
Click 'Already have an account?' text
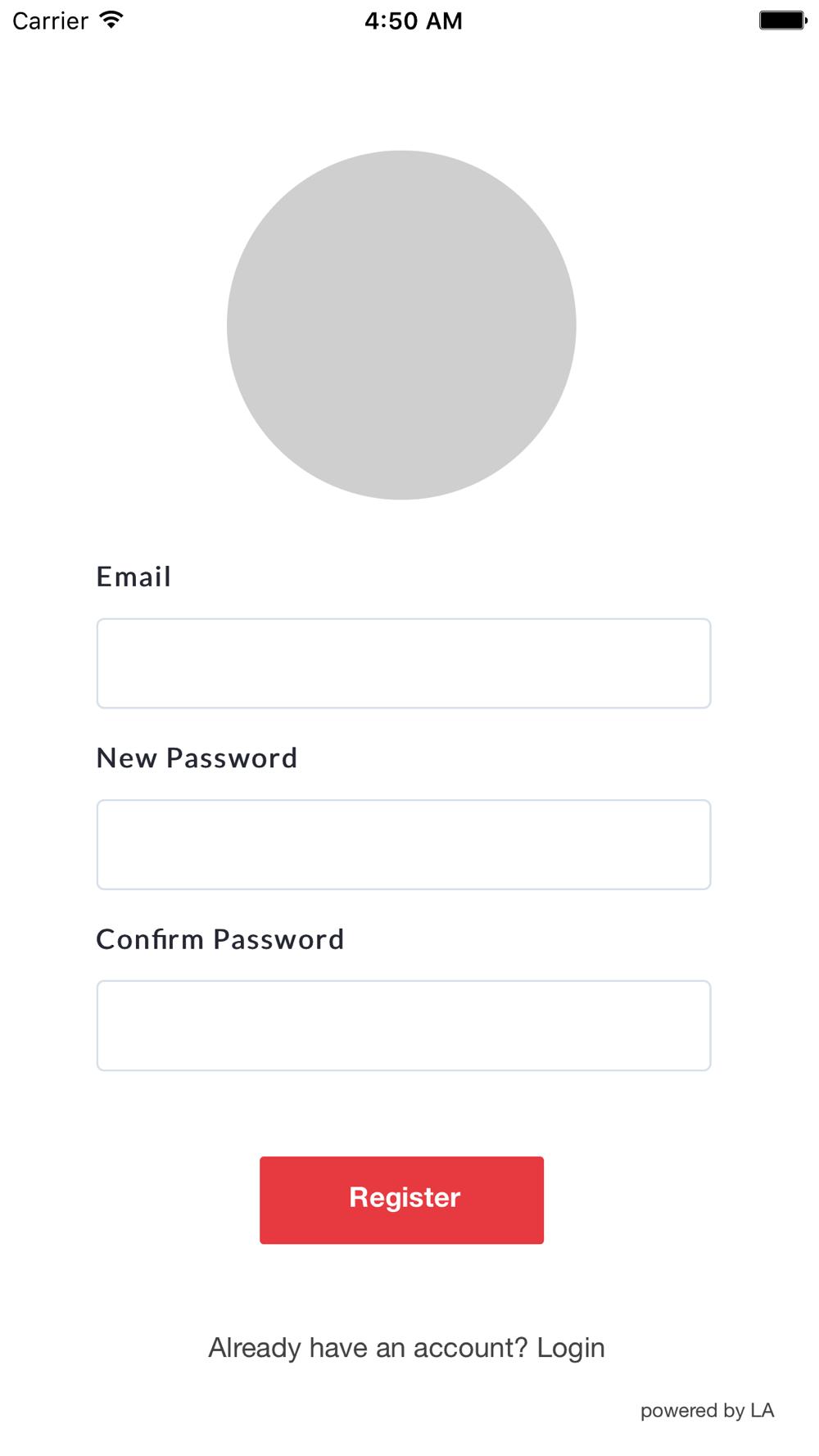368,1348
